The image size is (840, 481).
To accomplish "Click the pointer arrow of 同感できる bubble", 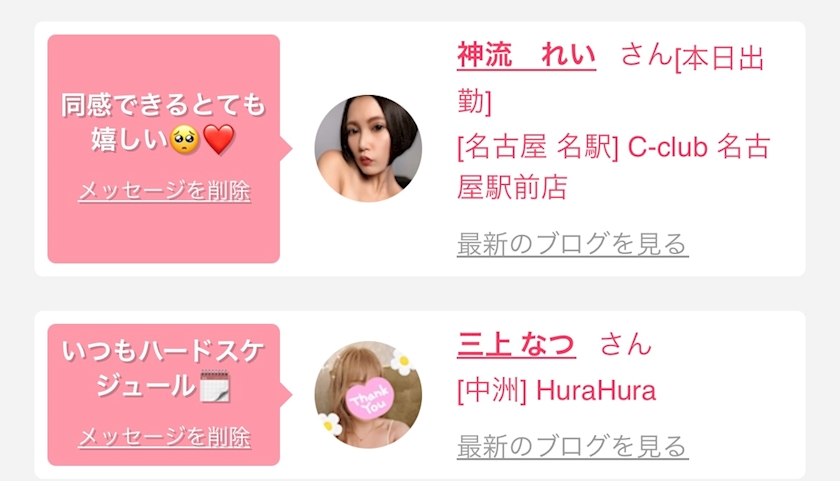I will tap(286, 148).
